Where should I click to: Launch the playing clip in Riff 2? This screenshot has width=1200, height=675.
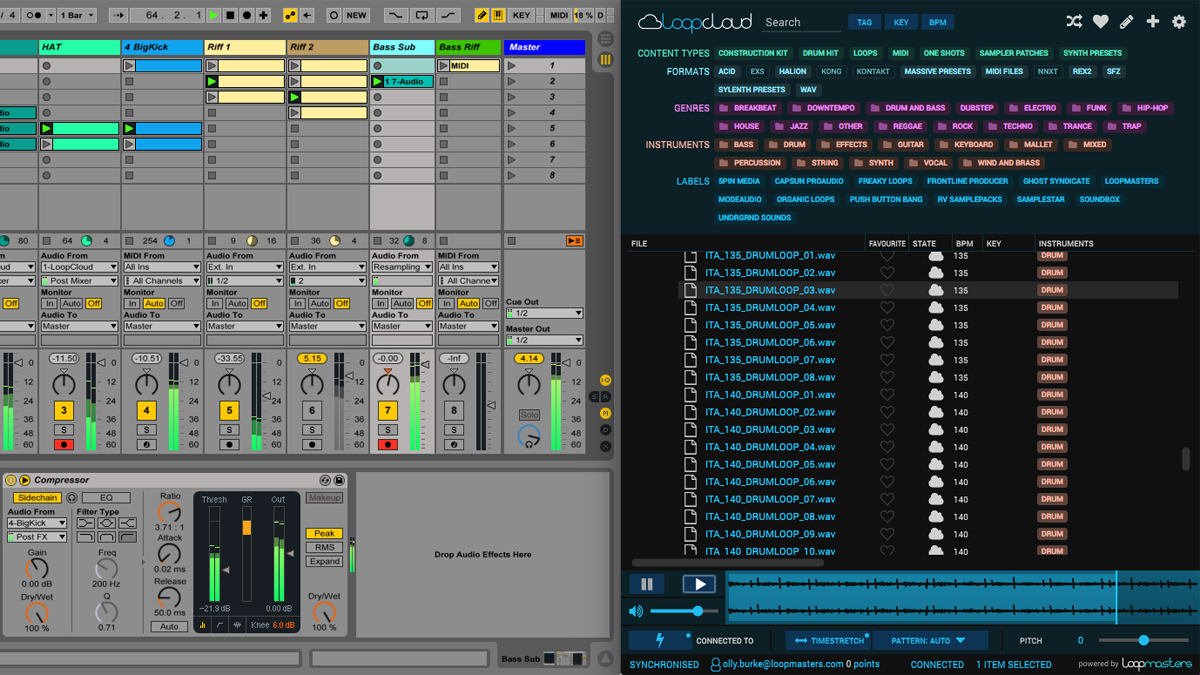(x=295, y=97)
